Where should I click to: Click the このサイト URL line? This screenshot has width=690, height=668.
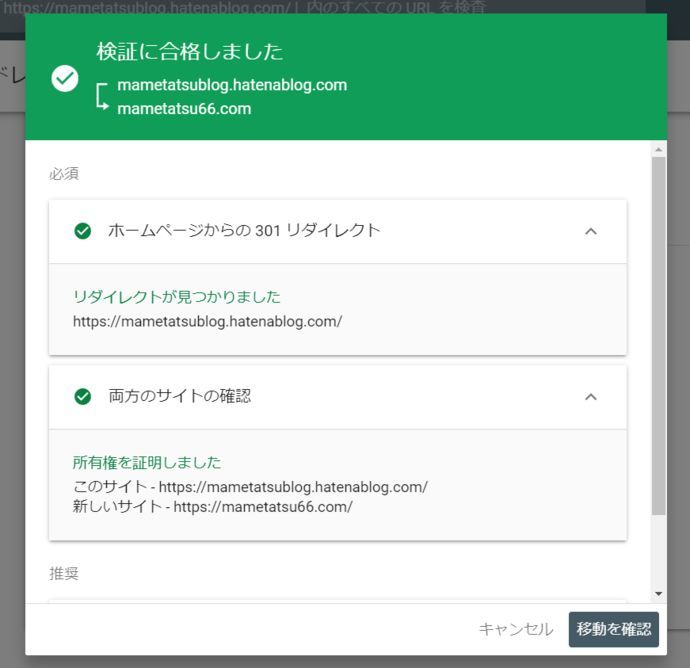coord(250,487)
